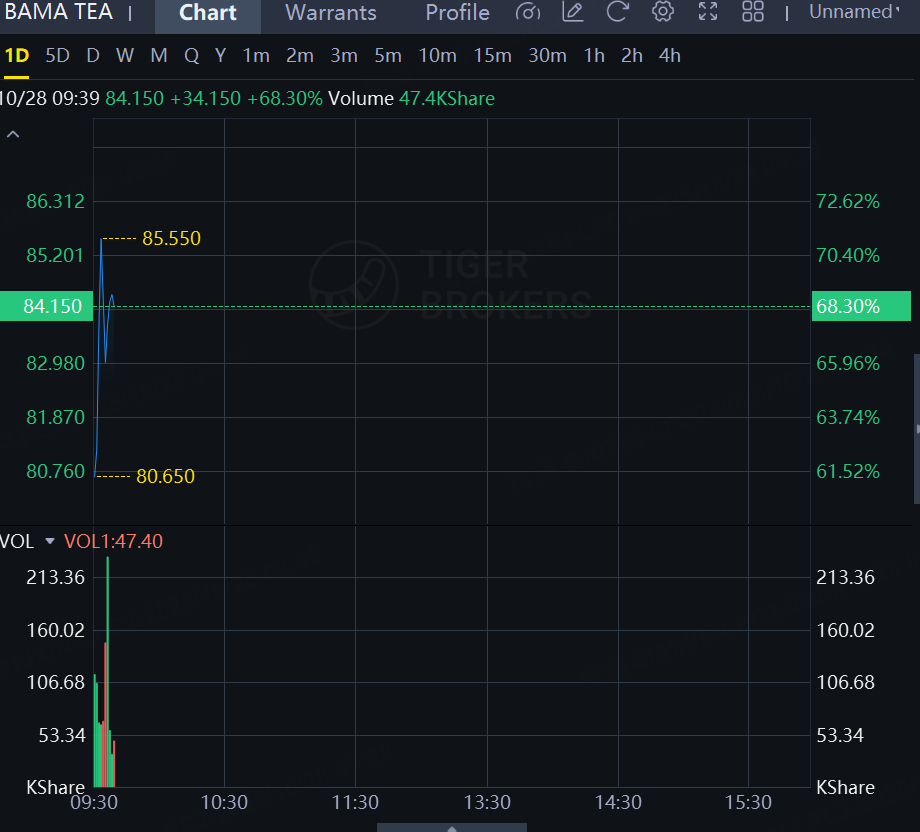Click the tallest green volume bar
Image resolution: width=920 pixels, height=832 pixels.
(x=108, y=671)
